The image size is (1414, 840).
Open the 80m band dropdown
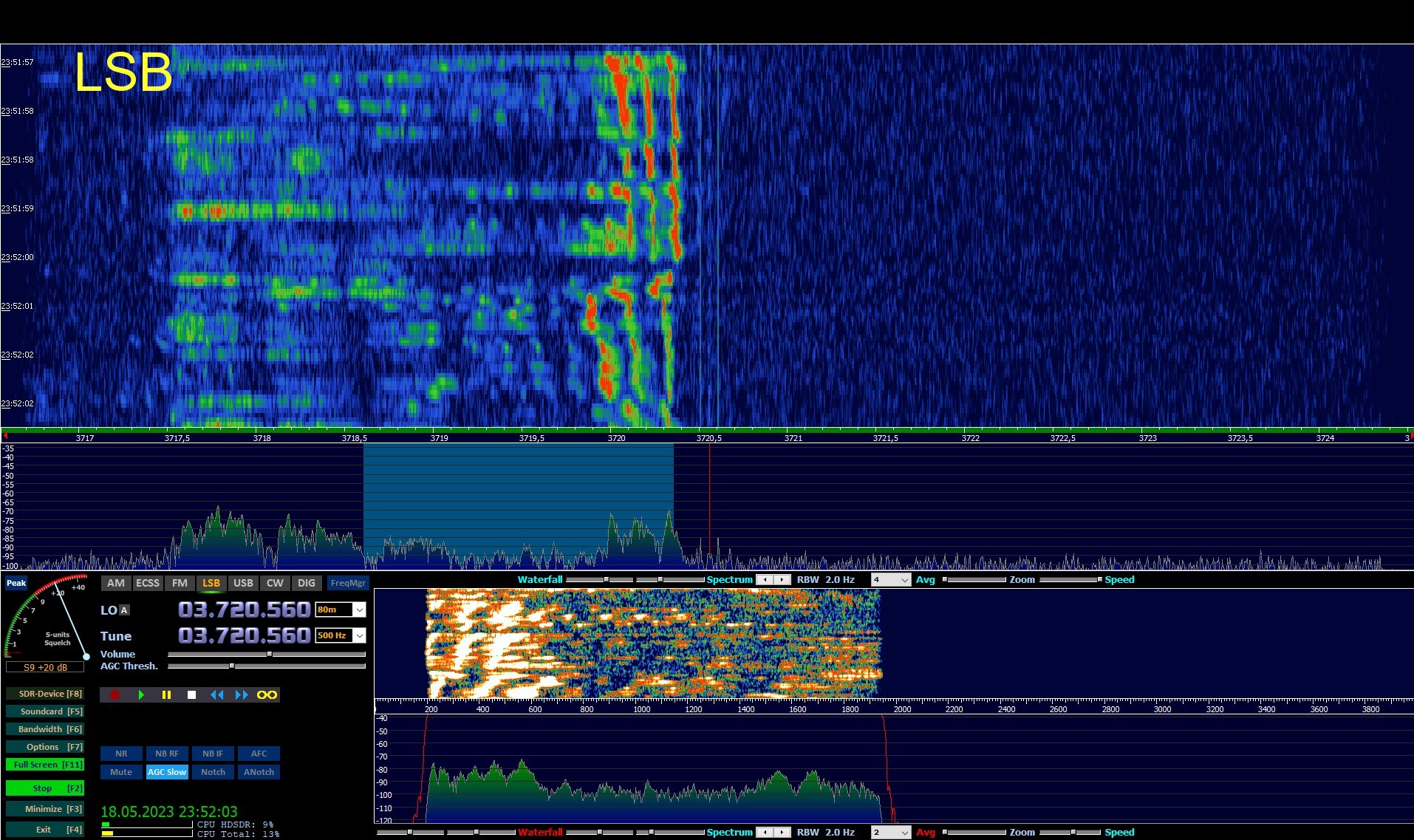tap(359, 609)
